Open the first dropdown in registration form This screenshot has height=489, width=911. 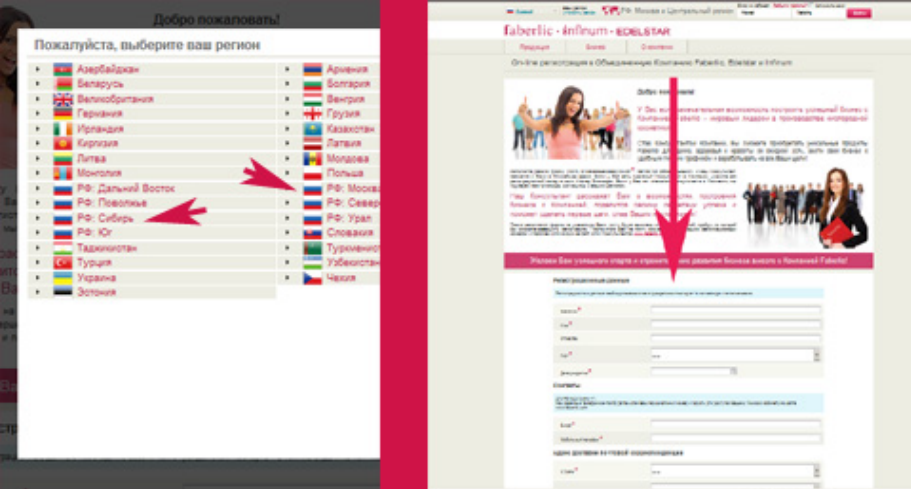735,354
